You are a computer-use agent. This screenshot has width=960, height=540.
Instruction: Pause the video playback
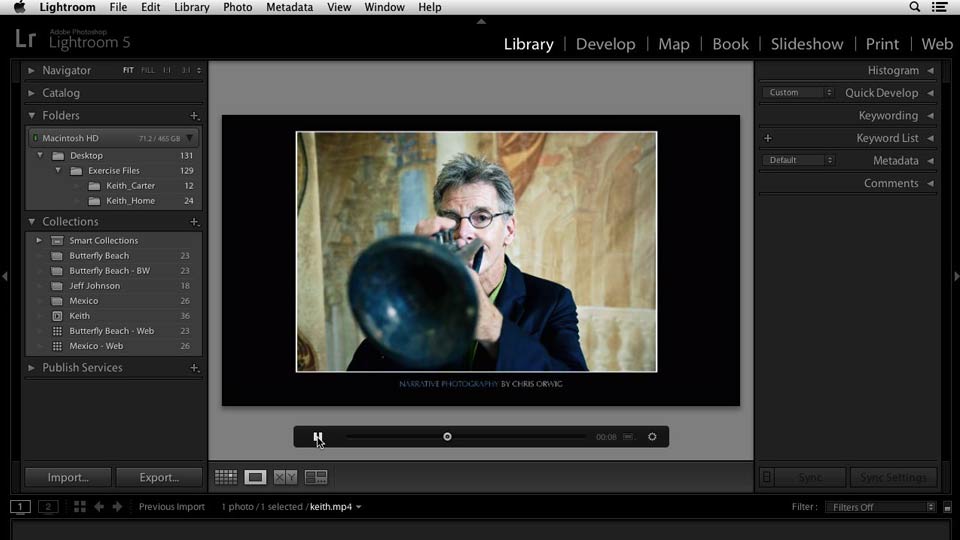coord(318,437)
